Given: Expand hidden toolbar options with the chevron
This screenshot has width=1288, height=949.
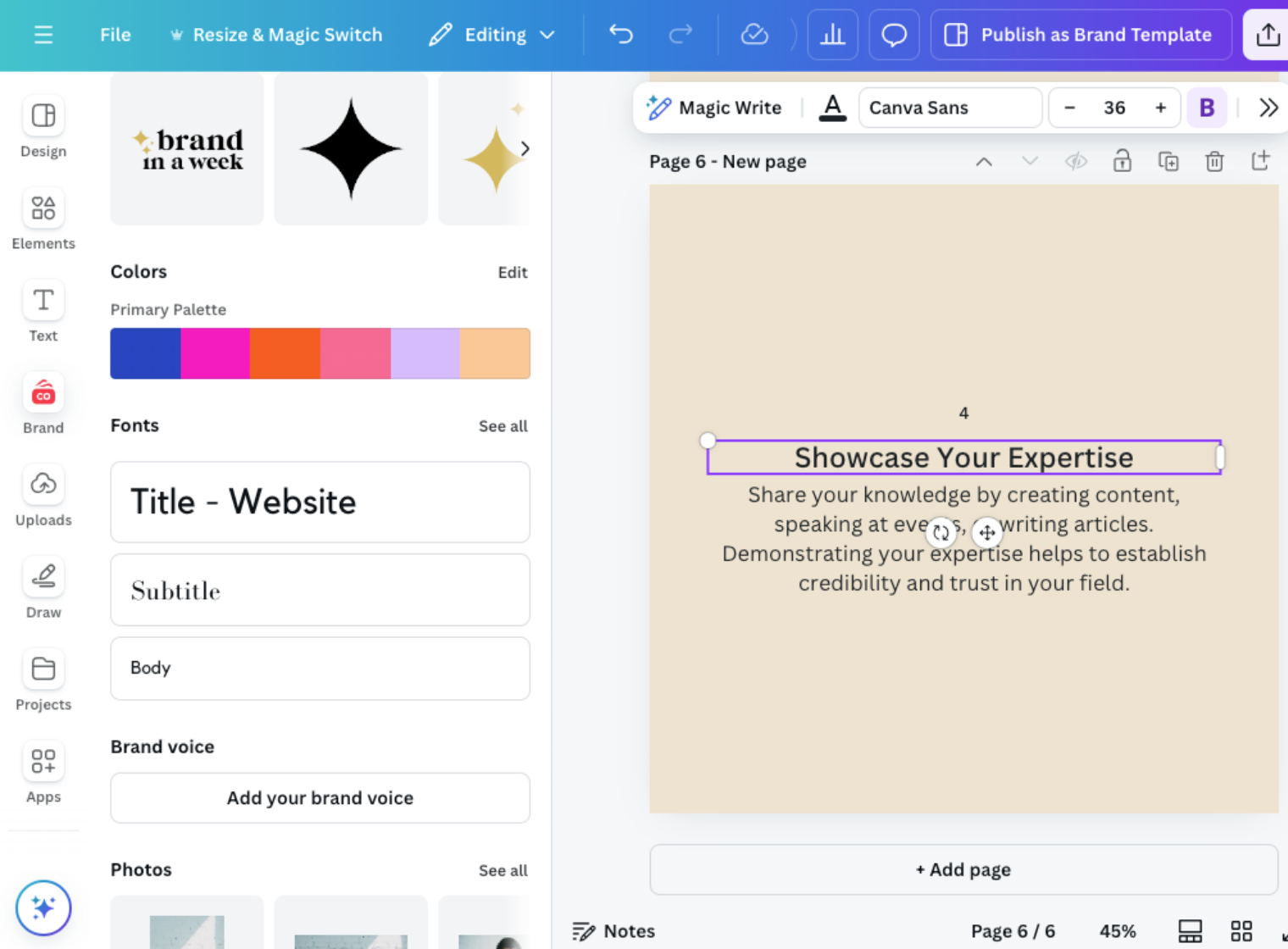Looking at the screenshot, I should pyautogui.click(x=1269, y=108).
